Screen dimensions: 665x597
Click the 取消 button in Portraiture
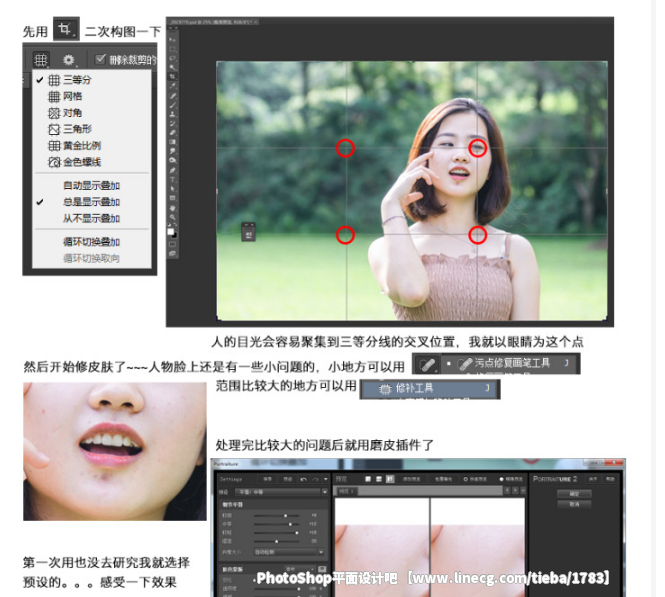[x=574, y=504]
